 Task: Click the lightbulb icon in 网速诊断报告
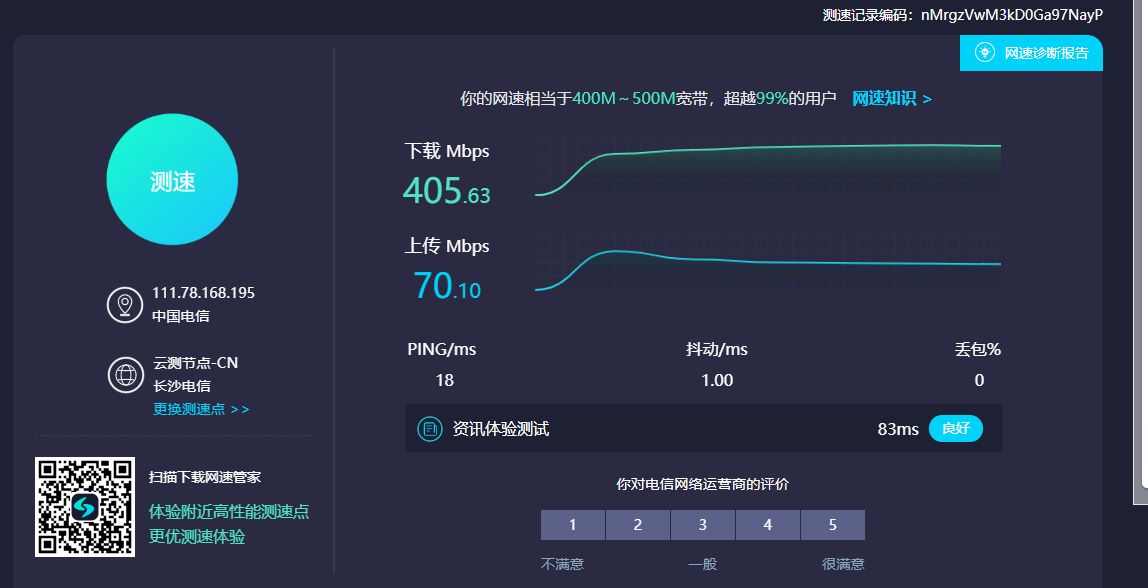[984, 53]
